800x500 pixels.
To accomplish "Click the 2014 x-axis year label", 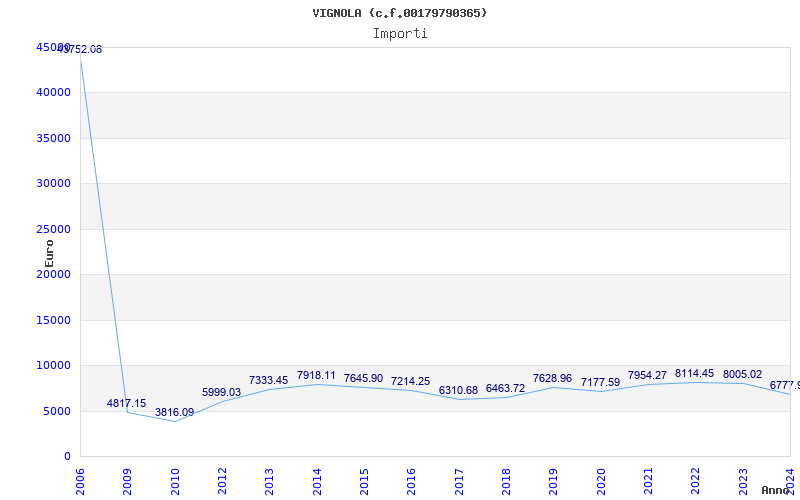I will (x=317, y=482).
